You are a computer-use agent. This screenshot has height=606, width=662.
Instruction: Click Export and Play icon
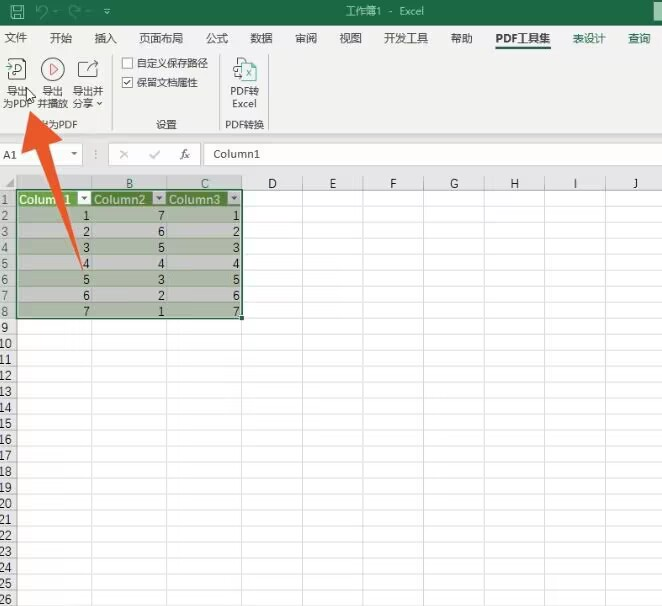53,70
